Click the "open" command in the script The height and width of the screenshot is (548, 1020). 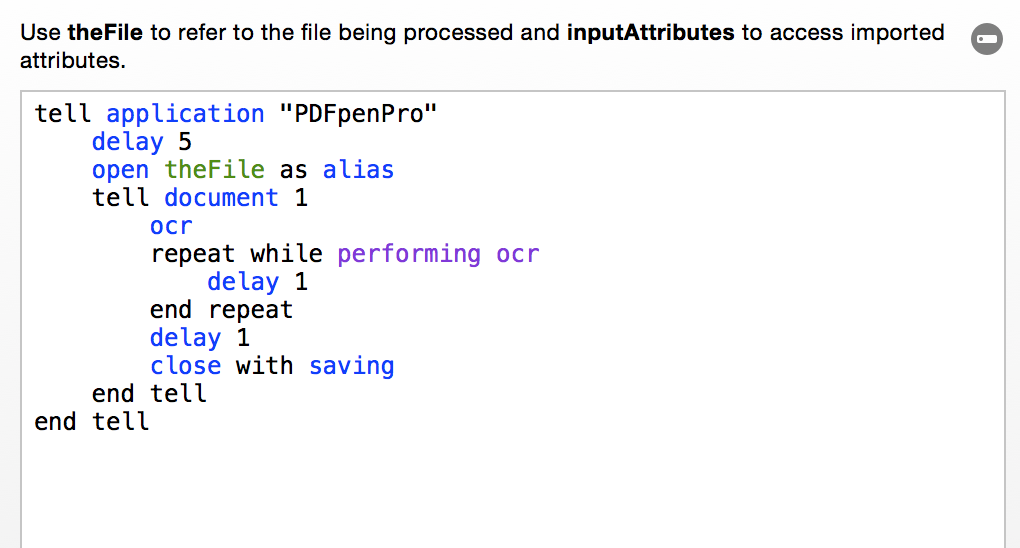[120, 171]
